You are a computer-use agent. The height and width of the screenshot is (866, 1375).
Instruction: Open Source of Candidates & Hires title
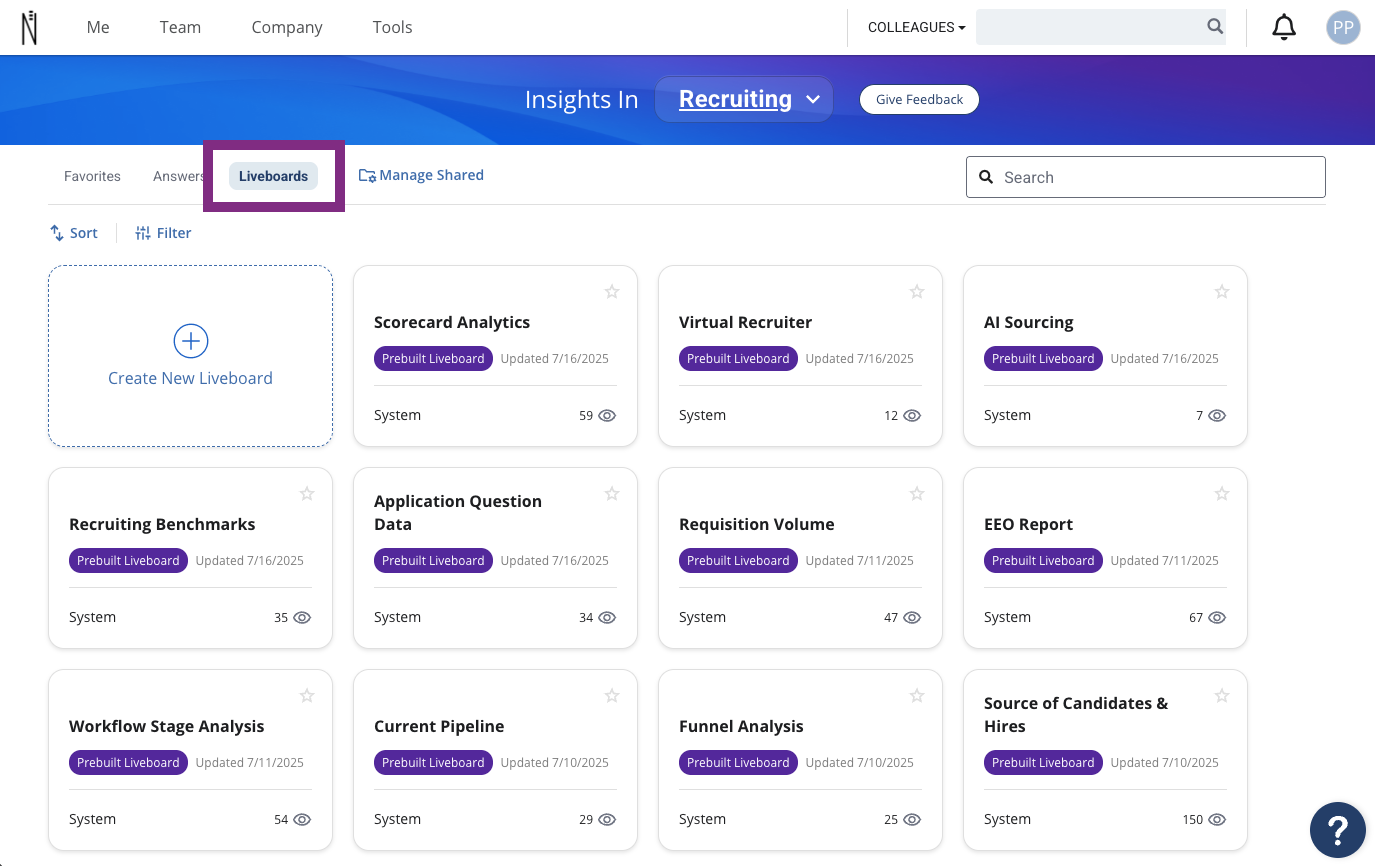coord(1076,715)
